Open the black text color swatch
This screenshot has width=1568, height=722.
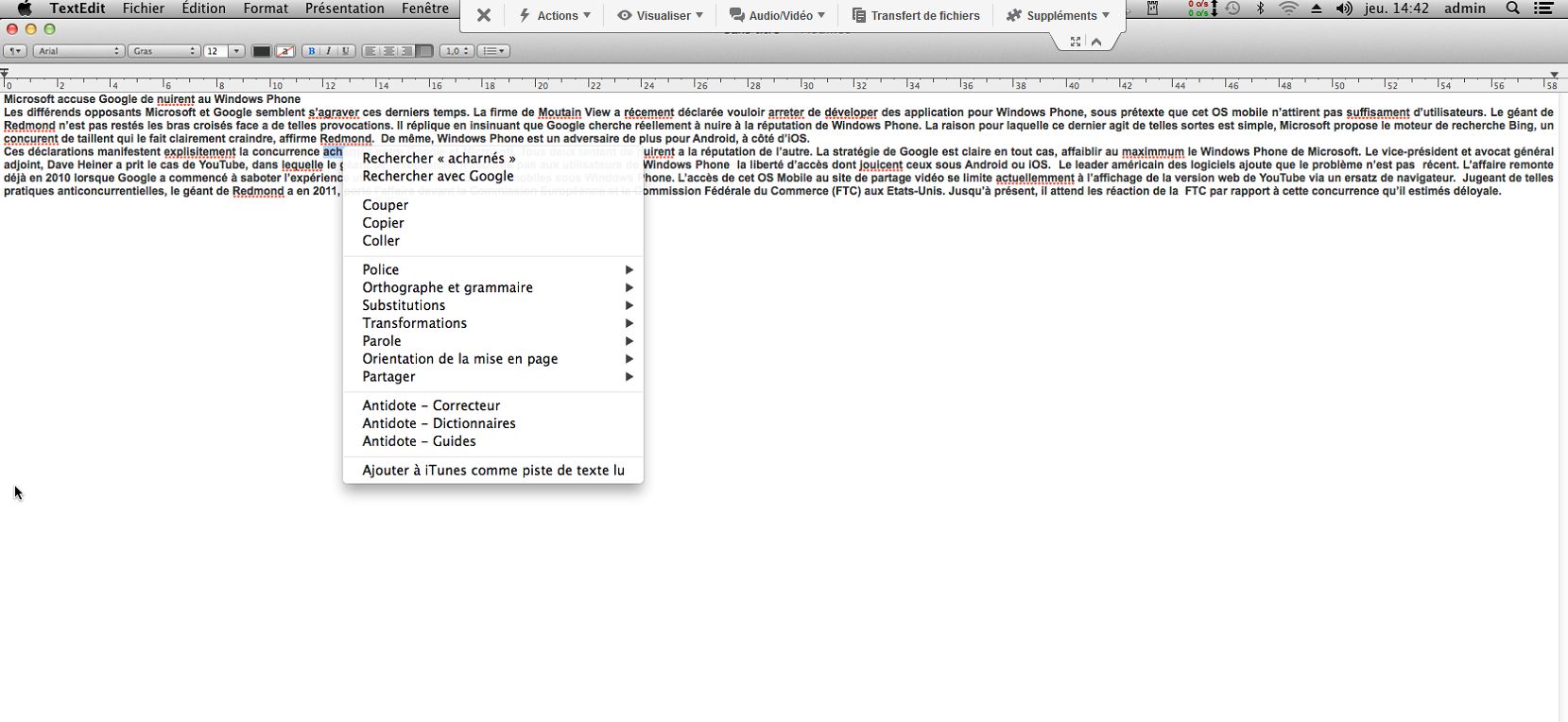coord(262,51)
